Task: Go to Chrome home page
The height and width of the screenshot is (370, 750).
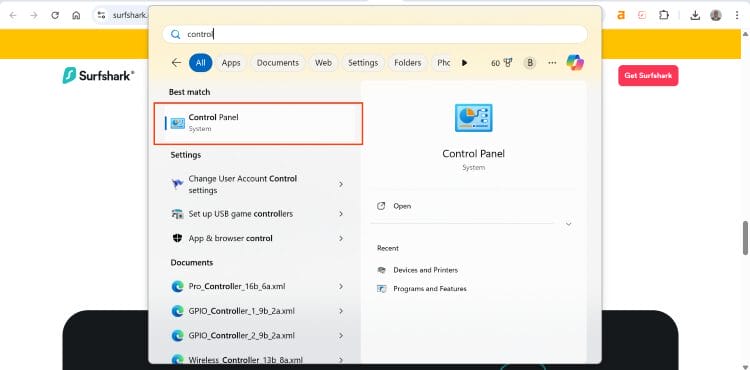Action: point(76,15)
